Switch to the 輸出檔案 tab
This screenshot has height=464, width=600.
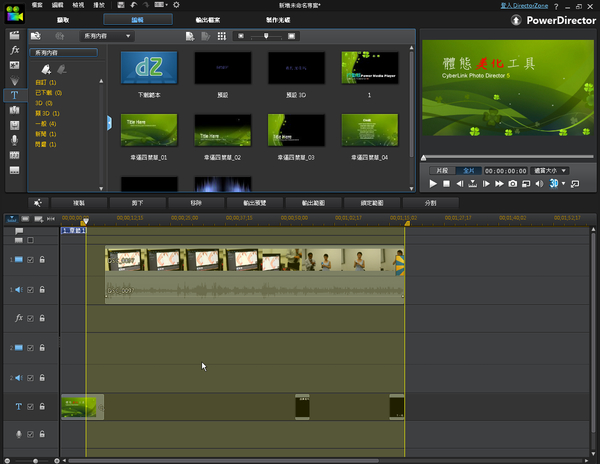[x=209, y=20]
